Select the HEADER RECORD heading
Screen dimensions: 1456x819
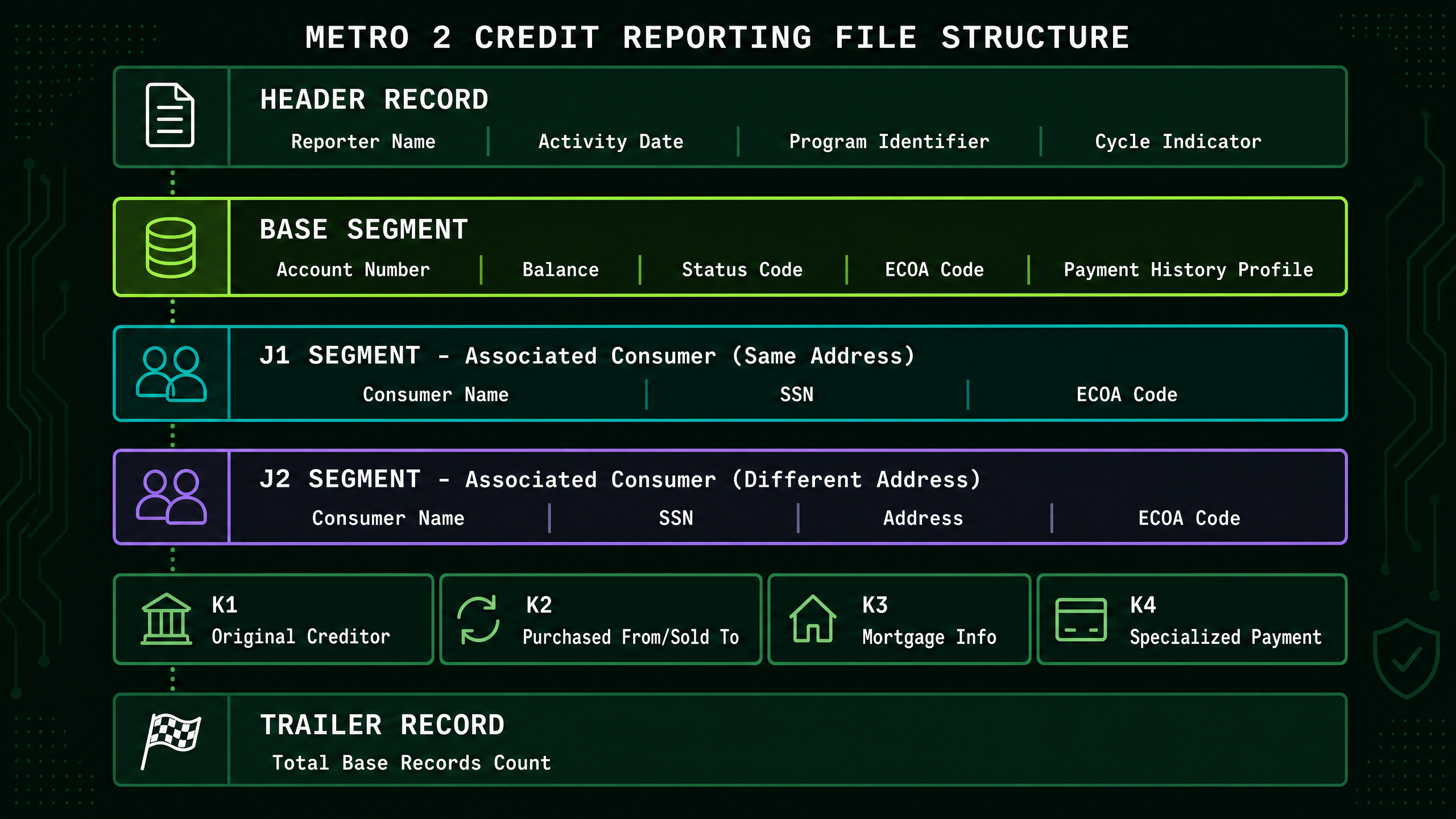coord(374,100)
